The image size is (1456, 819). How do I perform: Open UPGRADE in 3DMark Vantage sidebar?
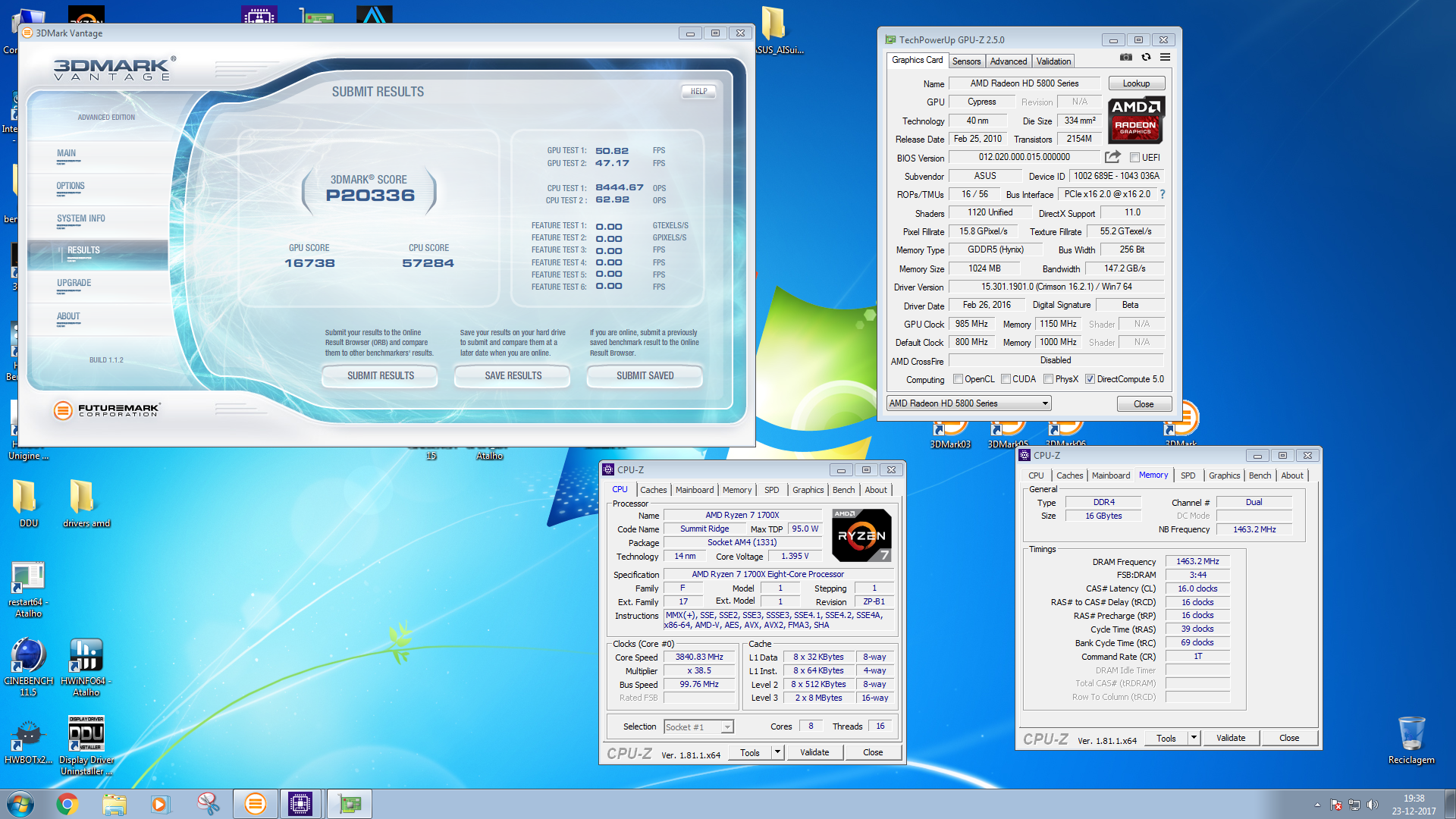[x=74, y=283]
